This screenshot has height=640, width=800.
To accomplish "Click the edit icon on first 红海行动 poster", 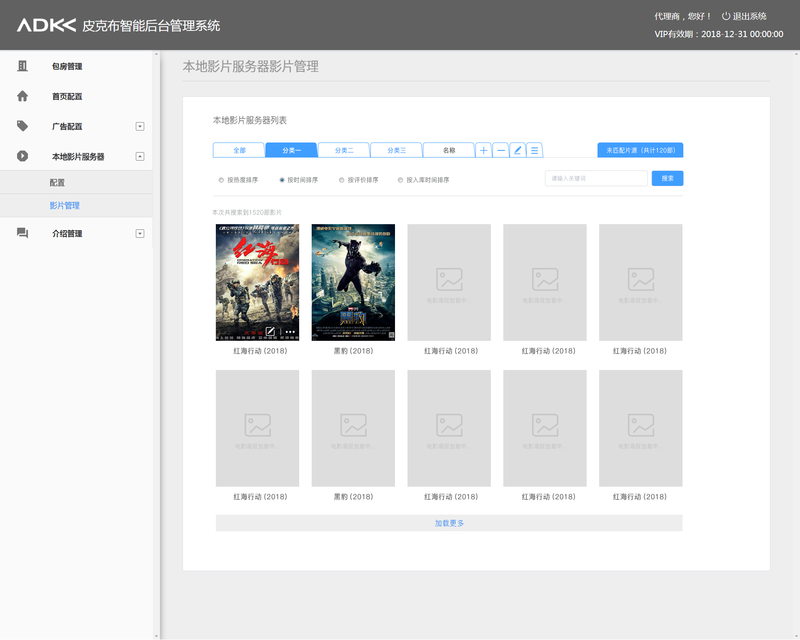I will tap(270, 331).
